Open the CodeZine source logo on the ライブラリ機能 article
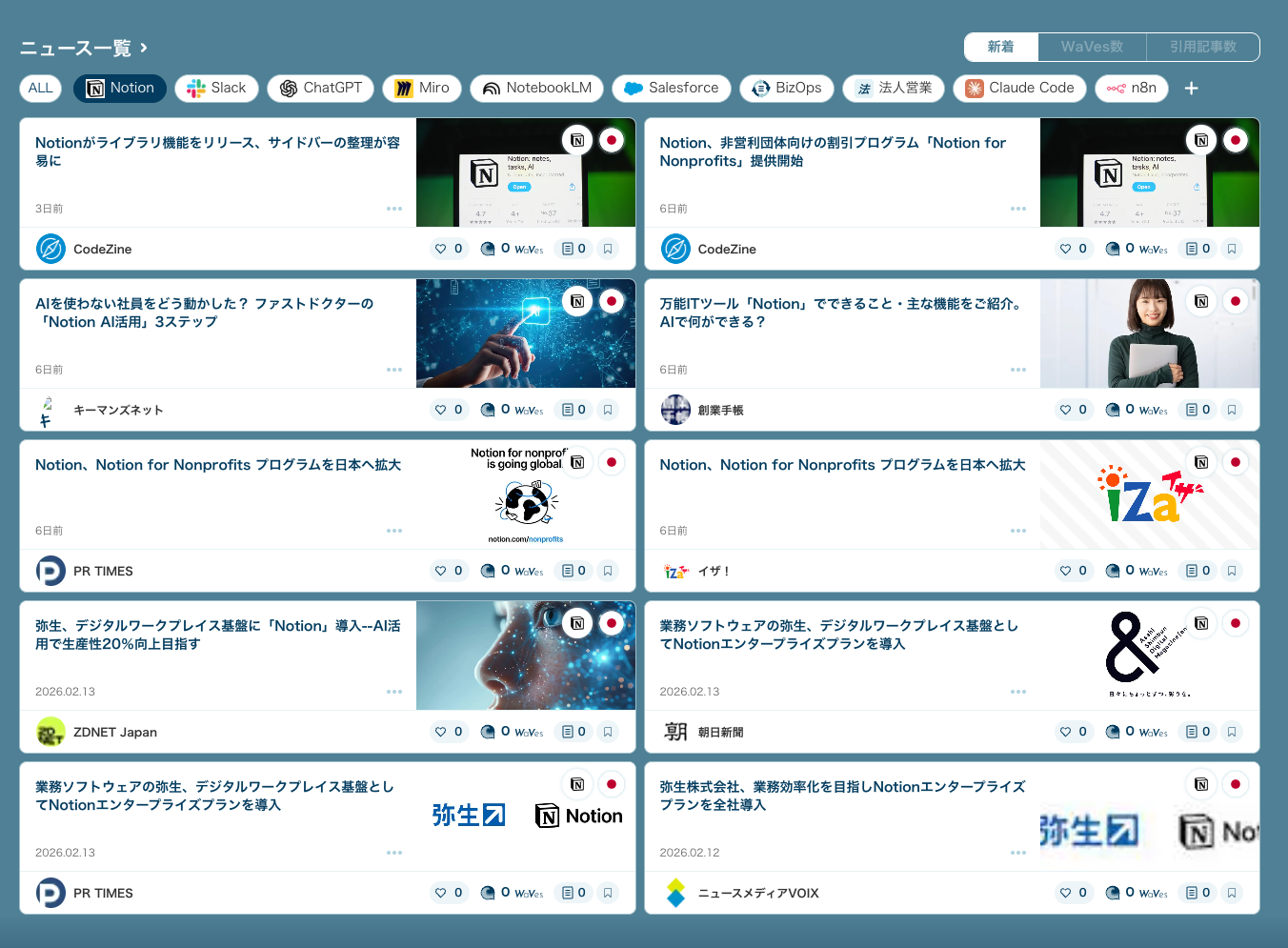The height and width of the screenshot is (948, 1288). tap(50, 249)
